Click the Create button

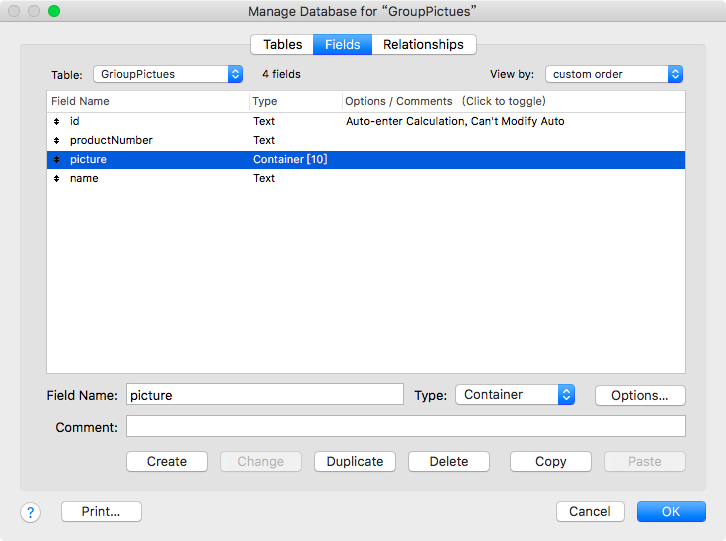(x=167, y=462)
